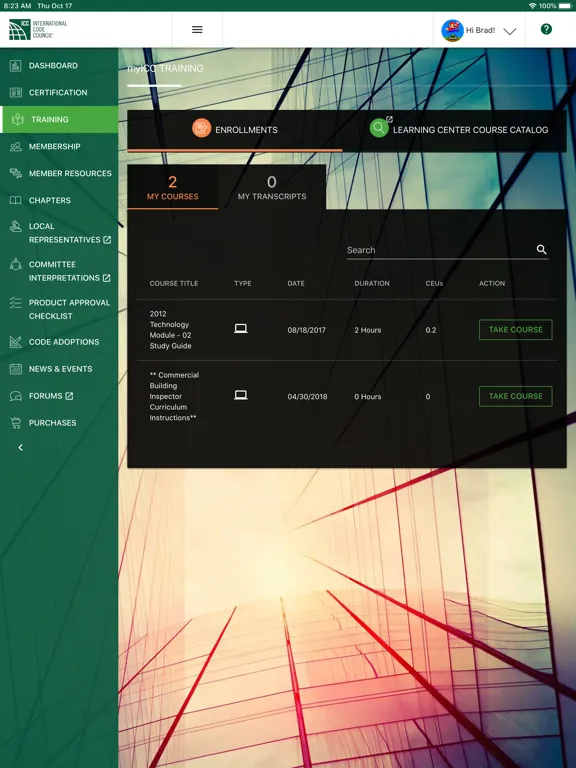Image resolution: width=576 pixels, height=768 pixels.
Task: Click the 08/18/2017 date cell
Action: 307,330
